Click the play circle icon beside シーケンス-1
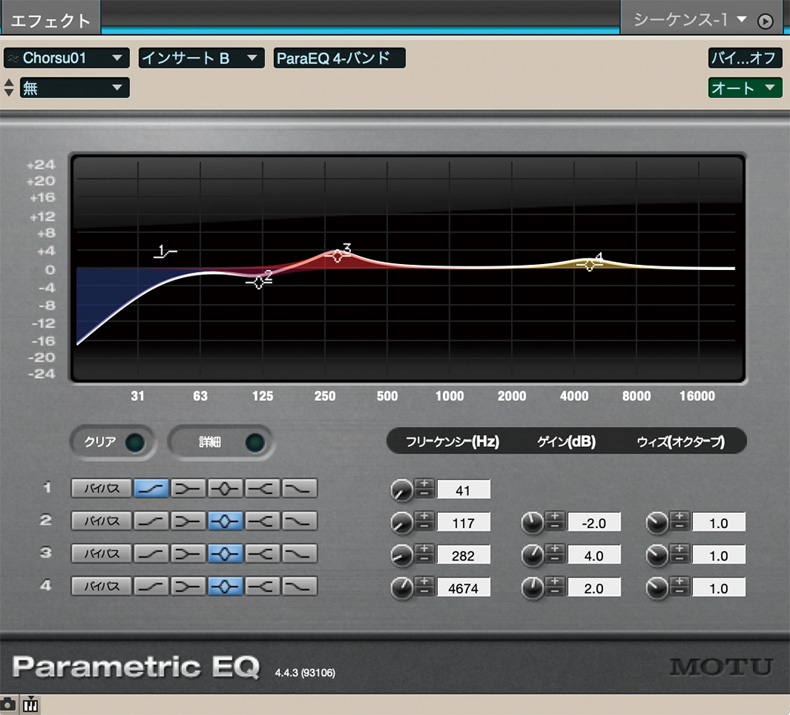The image size is (790, 715). [765, 21]
